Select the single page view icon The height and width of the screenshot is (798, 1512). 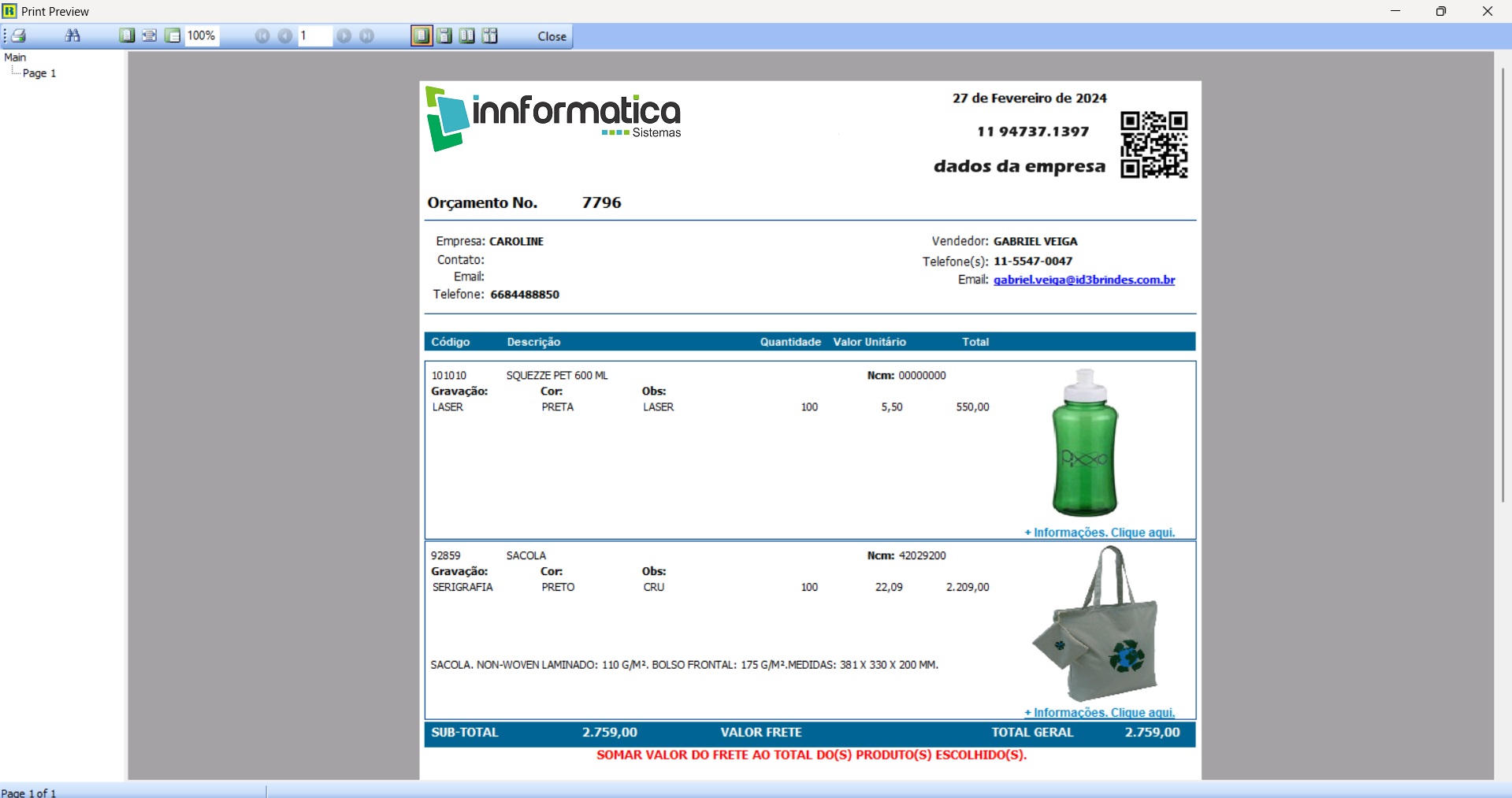(x=422, y=35)
